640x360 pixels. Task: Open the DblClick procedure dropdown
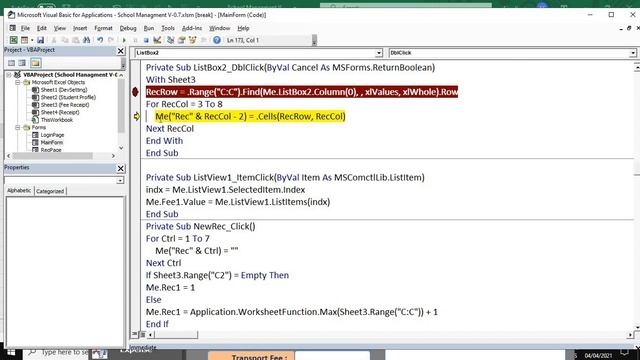click(x=632, y=53)
